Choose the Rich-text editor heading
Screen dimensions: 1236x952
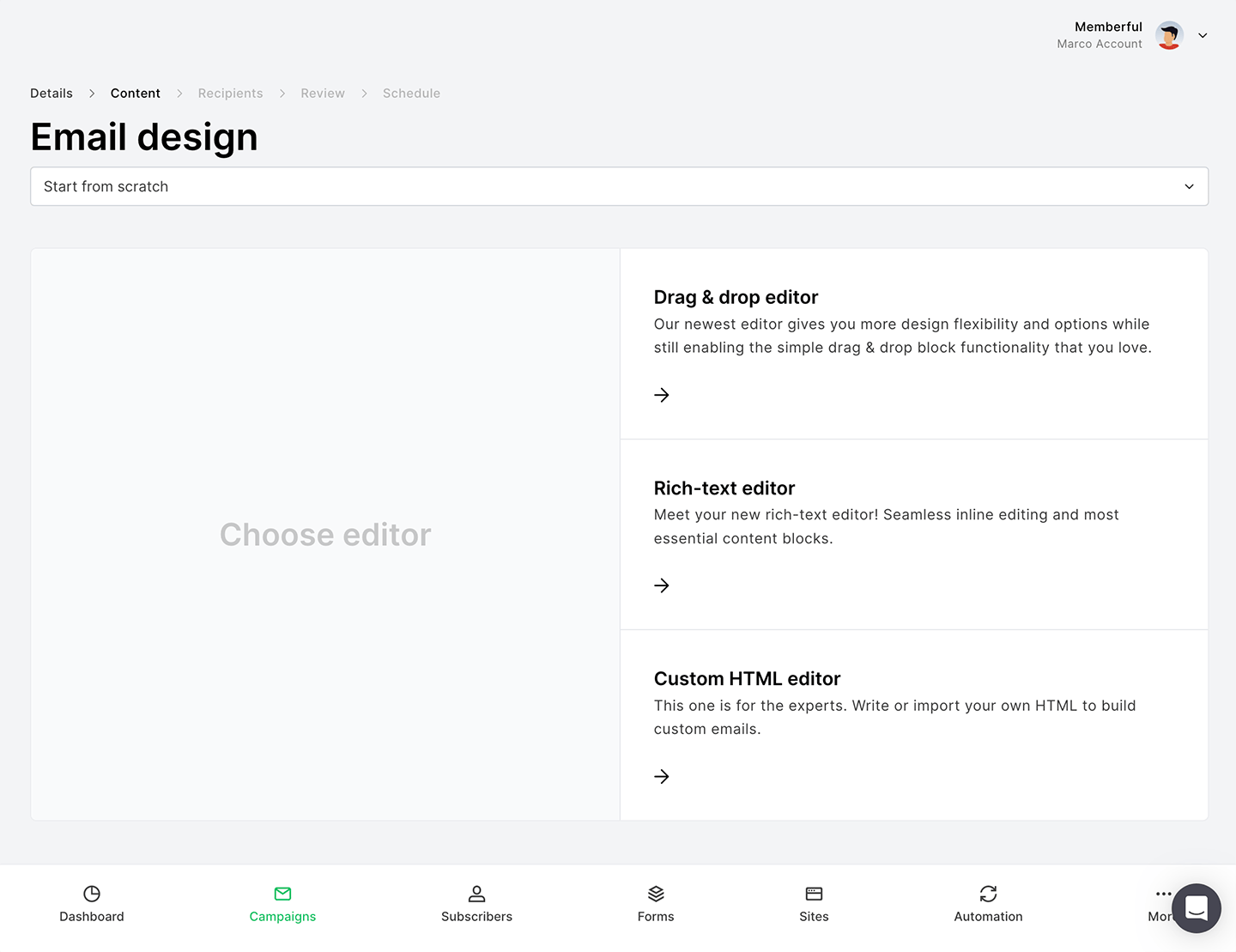click(724, 488)
